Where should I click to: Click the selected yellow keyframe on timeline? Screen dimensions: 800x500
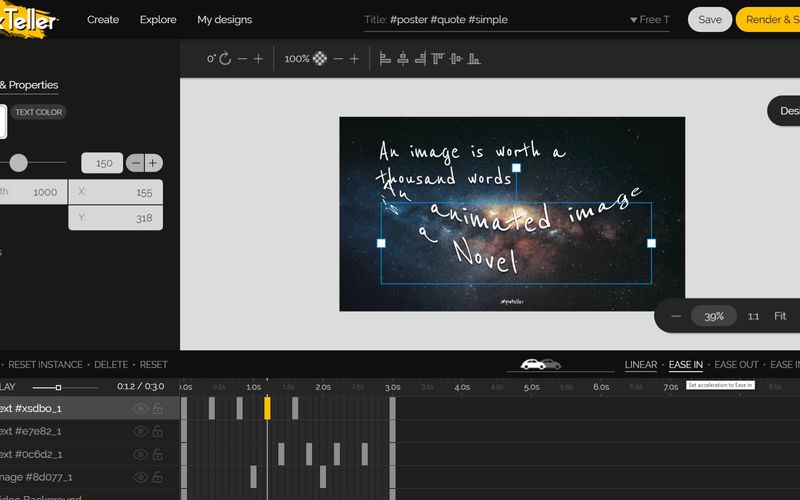267,408
